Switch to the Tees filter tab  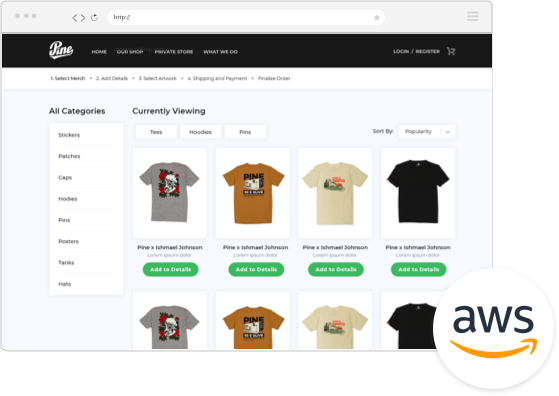[x=156, y=132]
